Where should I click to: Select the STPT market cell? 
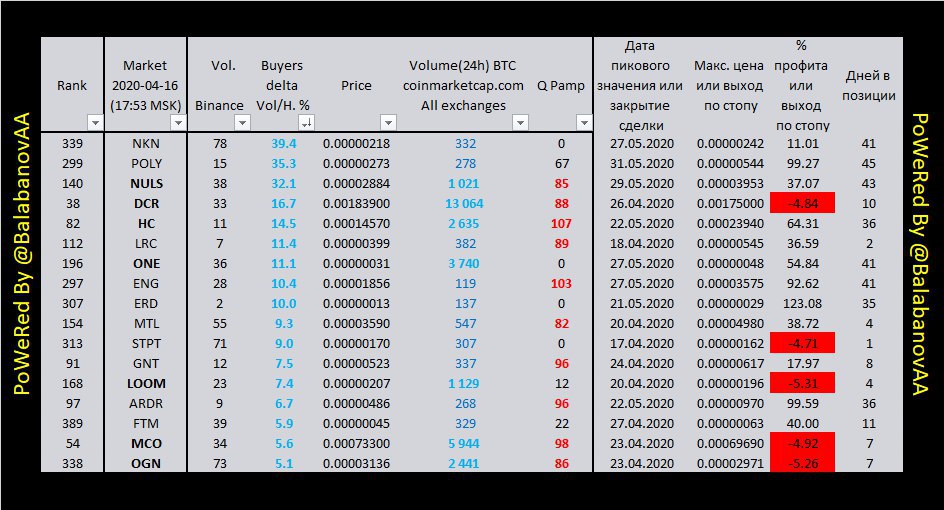[x=146, y=344]
